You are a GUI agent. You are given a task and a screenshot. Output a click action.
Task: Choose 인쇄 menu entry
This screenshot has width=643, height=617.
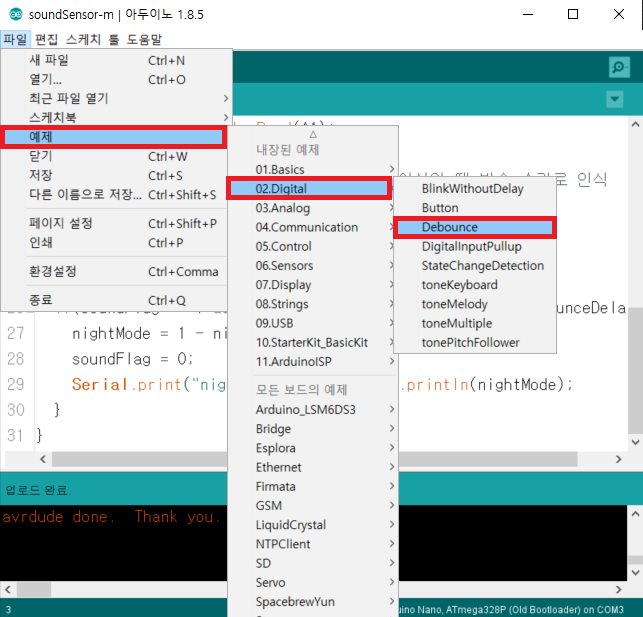[x=115, y=243]
